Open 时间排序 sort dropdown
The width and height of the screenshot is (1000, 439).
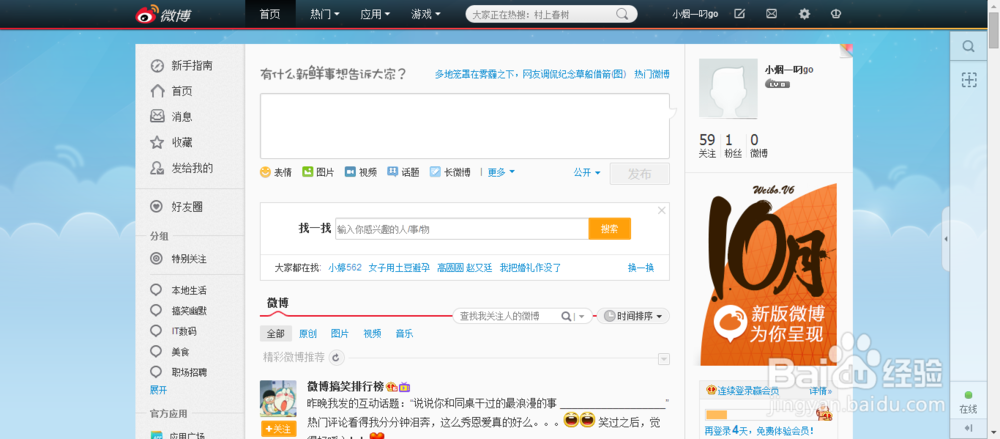click(633, 316)
